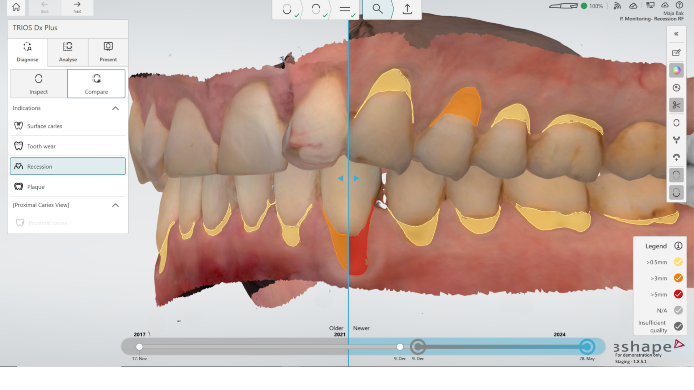Screen dimensions: 694x390
Task: Toggle the color wheel texture display
Action: 676,70
